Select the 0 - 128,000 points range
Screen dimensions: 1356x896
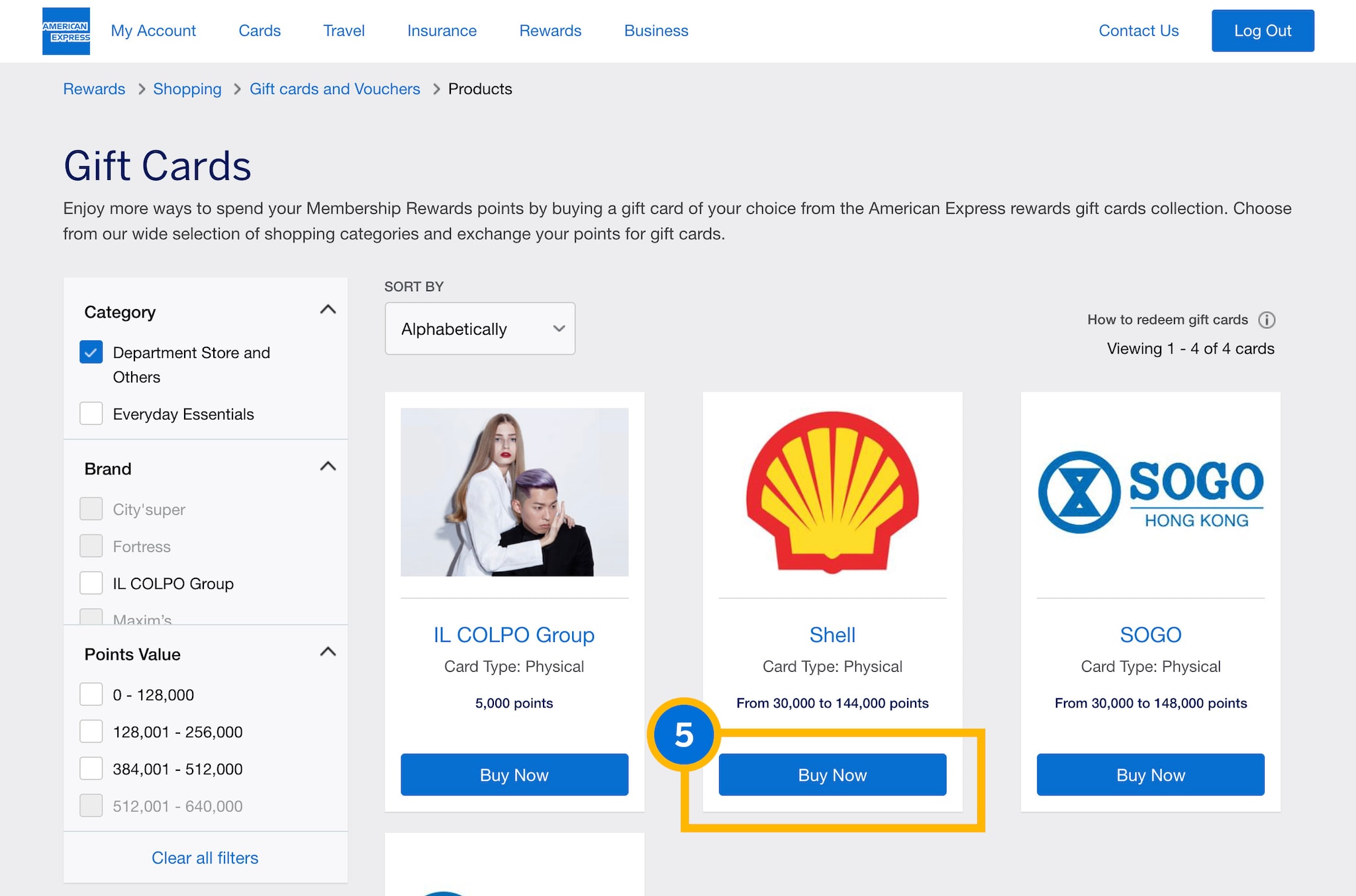pyautogui.click(x=91, y=694)
